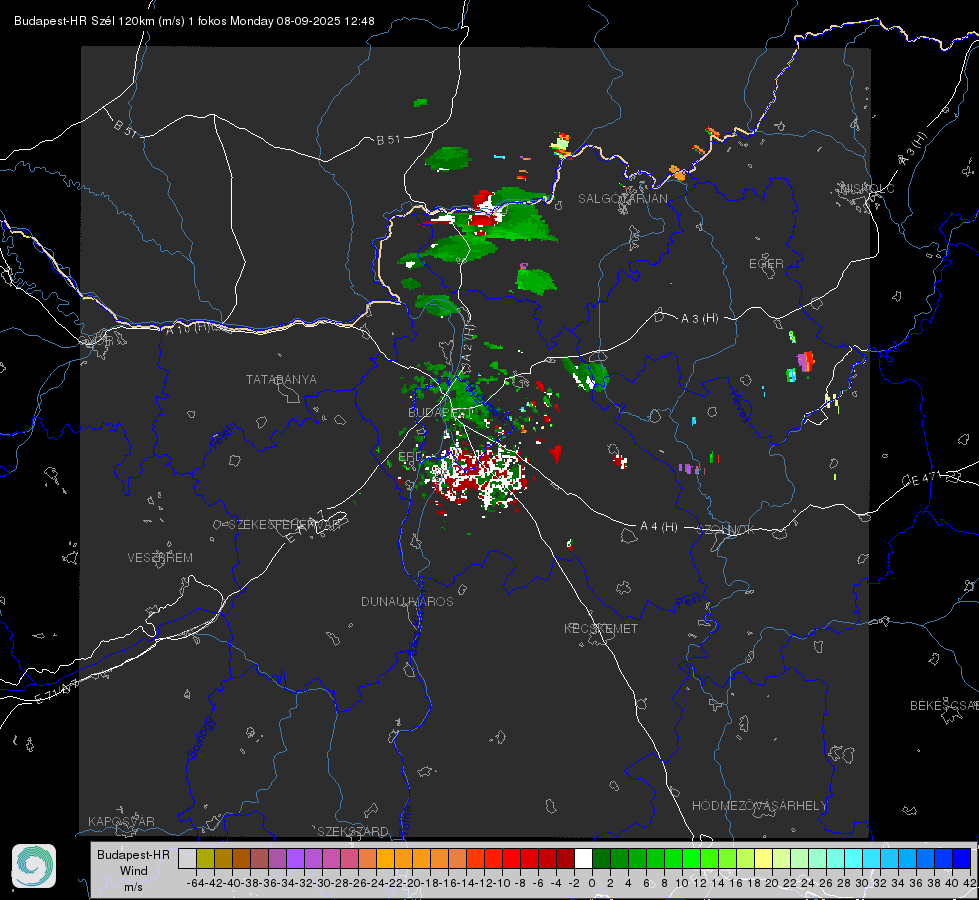
Task: Click the dark blue swatch above 42
Action: pos(962,858)
